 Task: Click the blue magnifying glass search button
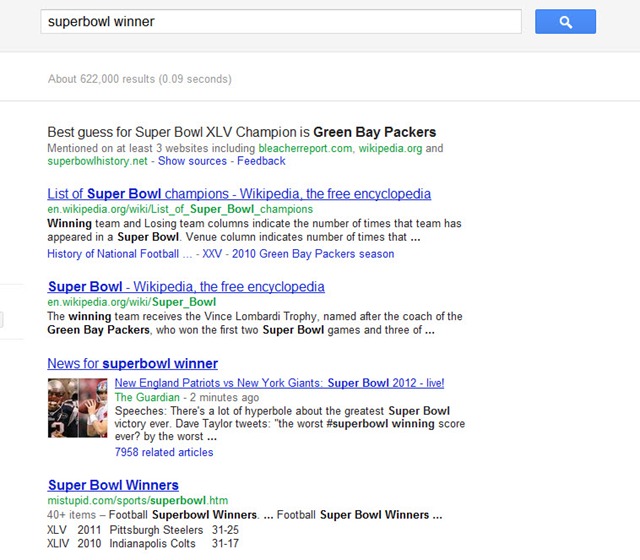[x=565, y=21]
